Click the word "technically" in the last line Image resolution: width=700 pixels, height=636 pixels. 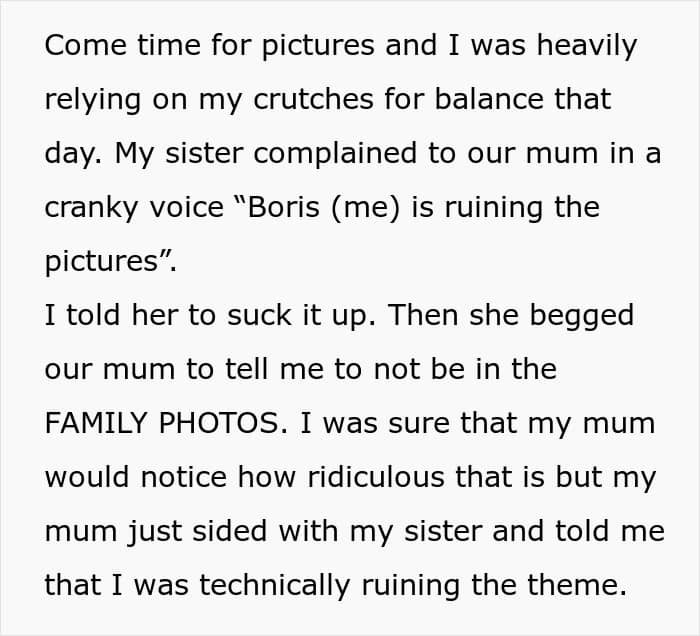pos(275,585)
